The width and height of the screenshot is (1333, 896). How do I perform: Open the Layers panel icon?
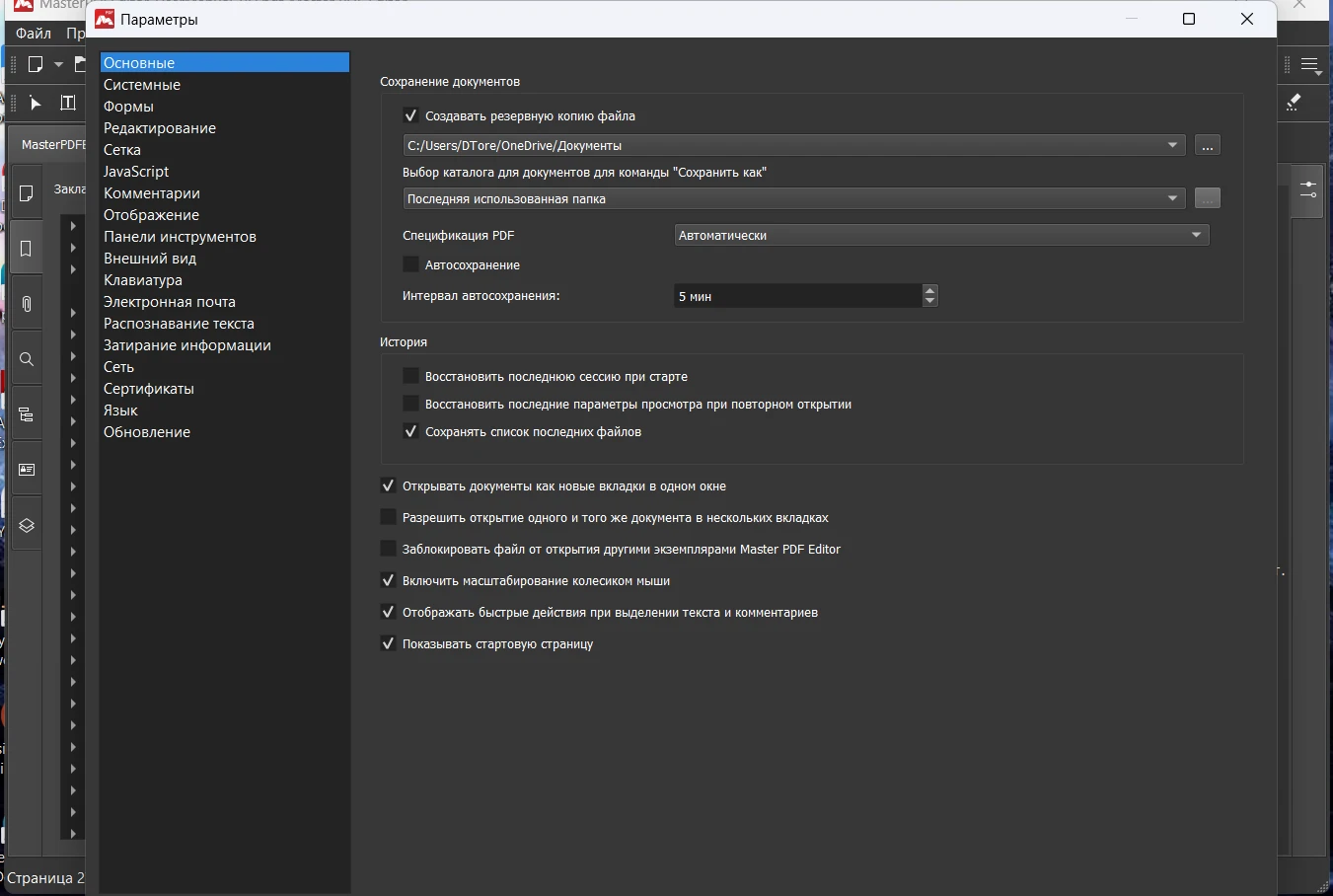coord(26,526)
